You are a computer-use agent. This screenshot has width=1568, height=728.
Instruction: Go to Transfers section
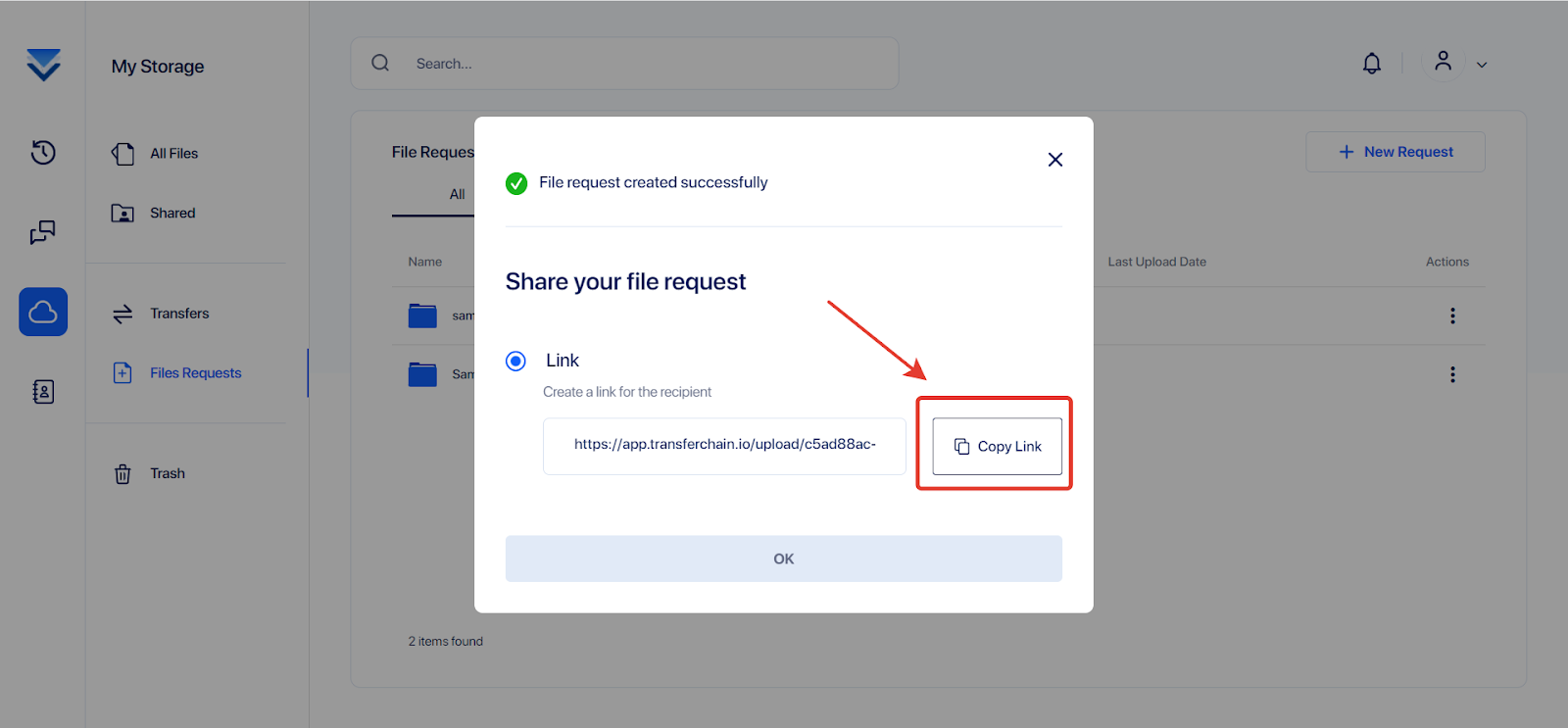(x=179, y=314)
